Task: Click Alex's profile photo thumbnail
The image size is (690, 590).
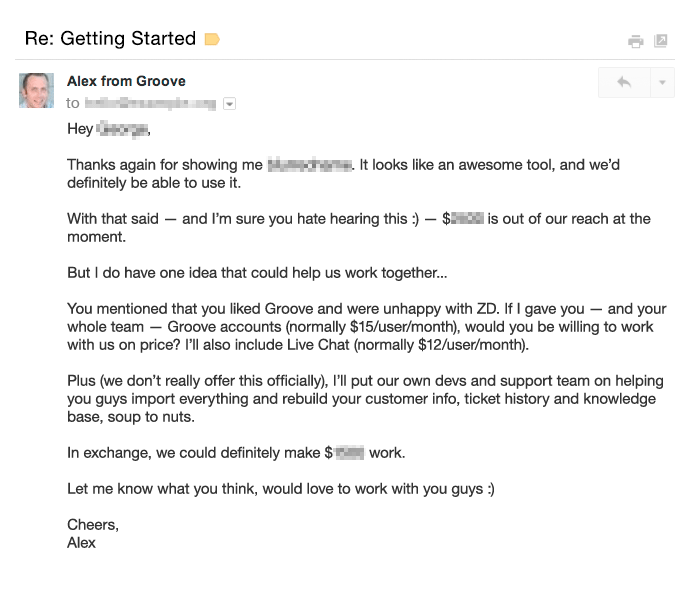Action: [x=36, y=90]
